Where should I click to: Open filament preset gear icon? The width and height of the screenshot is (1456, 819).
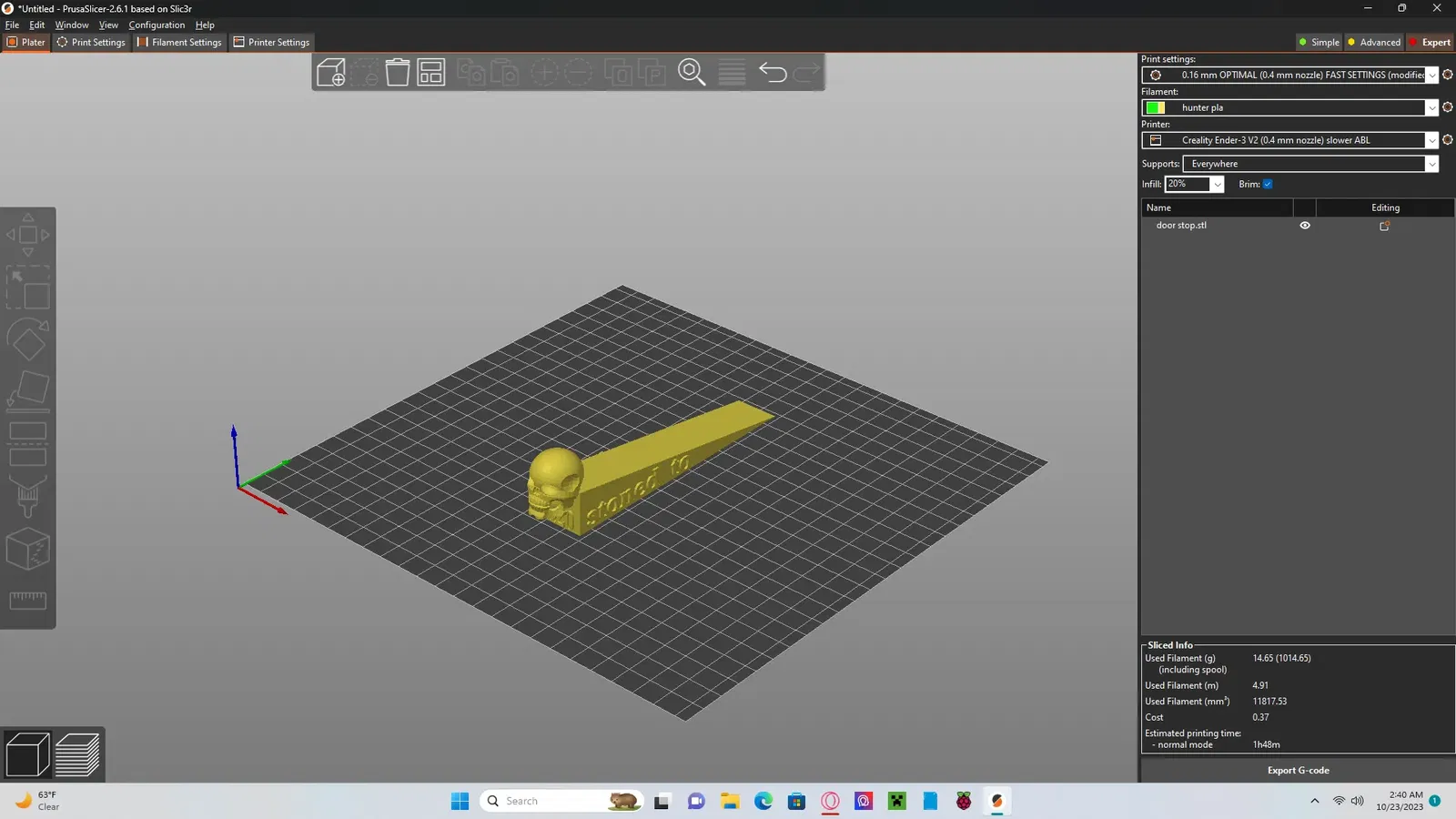pyautogui.click(x=1448, y=107)
